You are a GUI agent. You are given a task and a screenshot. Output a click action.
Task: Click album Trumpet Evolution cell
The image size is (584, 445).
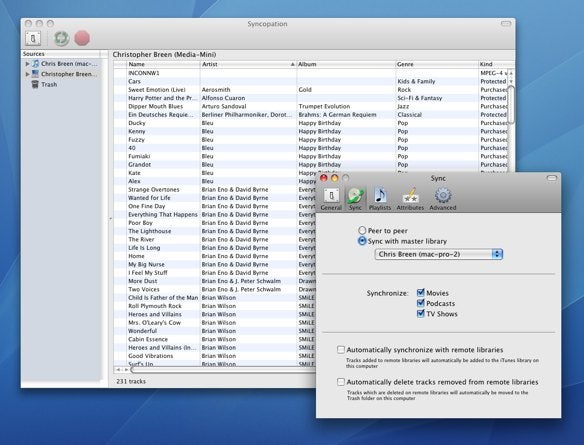[324, 106]
